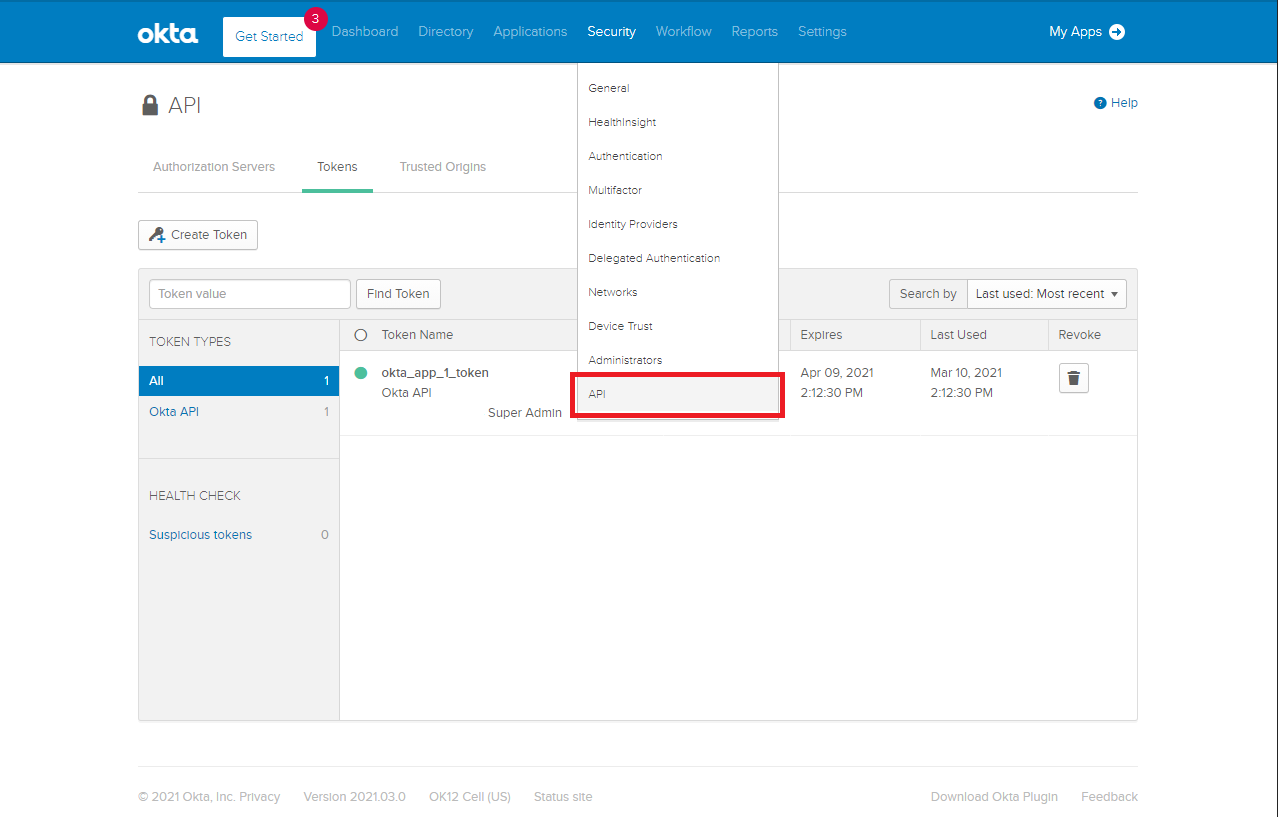
Task: Open Suspicious tokens health check
Action: click(200, 535)
